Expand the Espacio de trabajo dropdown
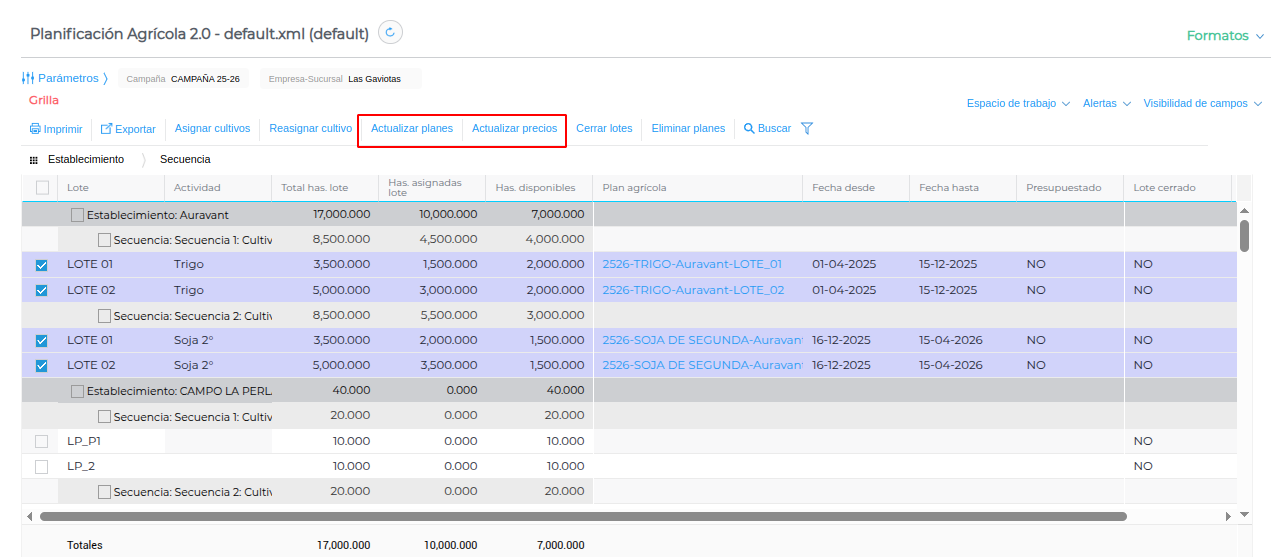 pyautogui.click(x=1018, y=104)
